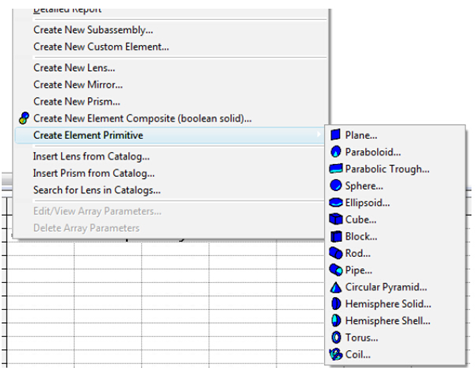Click the Parabolic Trough icon

click(x=336, y=169)
